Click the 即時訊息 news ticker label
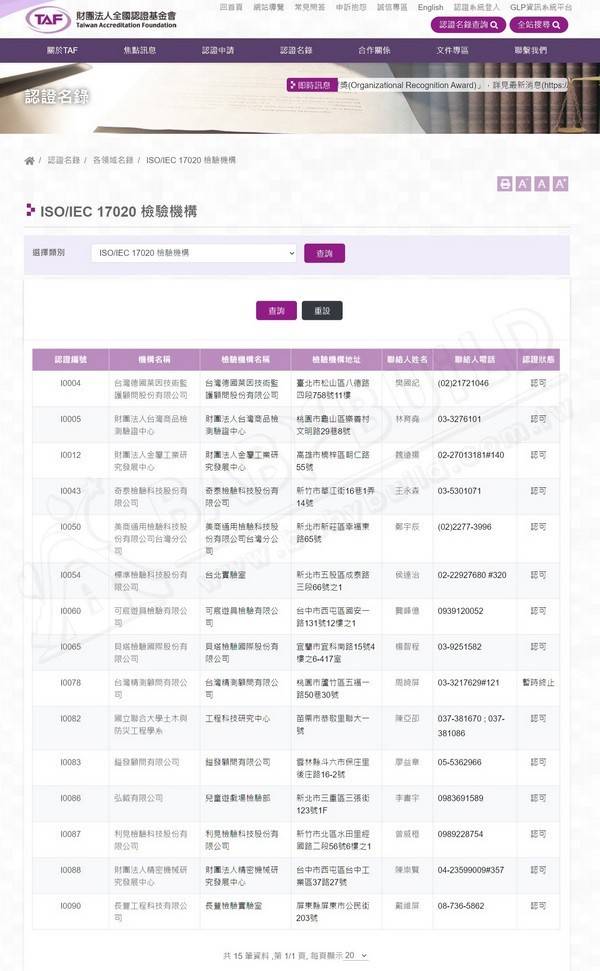This screenshot has height=971, width=600. point(310,85)
